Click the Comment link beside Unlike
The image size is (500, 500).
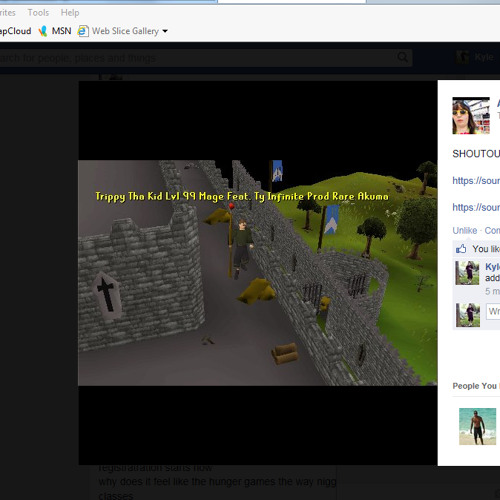(492, 230)
